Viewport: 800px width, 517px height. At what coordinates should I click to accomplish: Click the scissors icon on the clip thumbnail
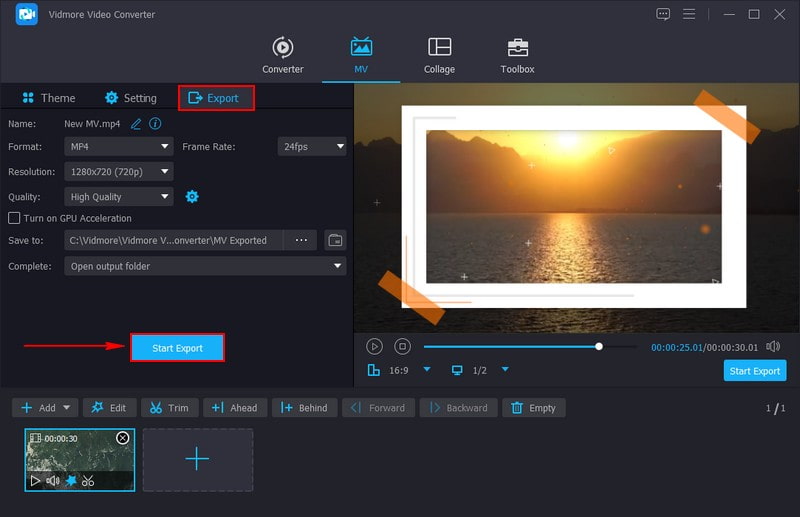click(x=88, y=481)
